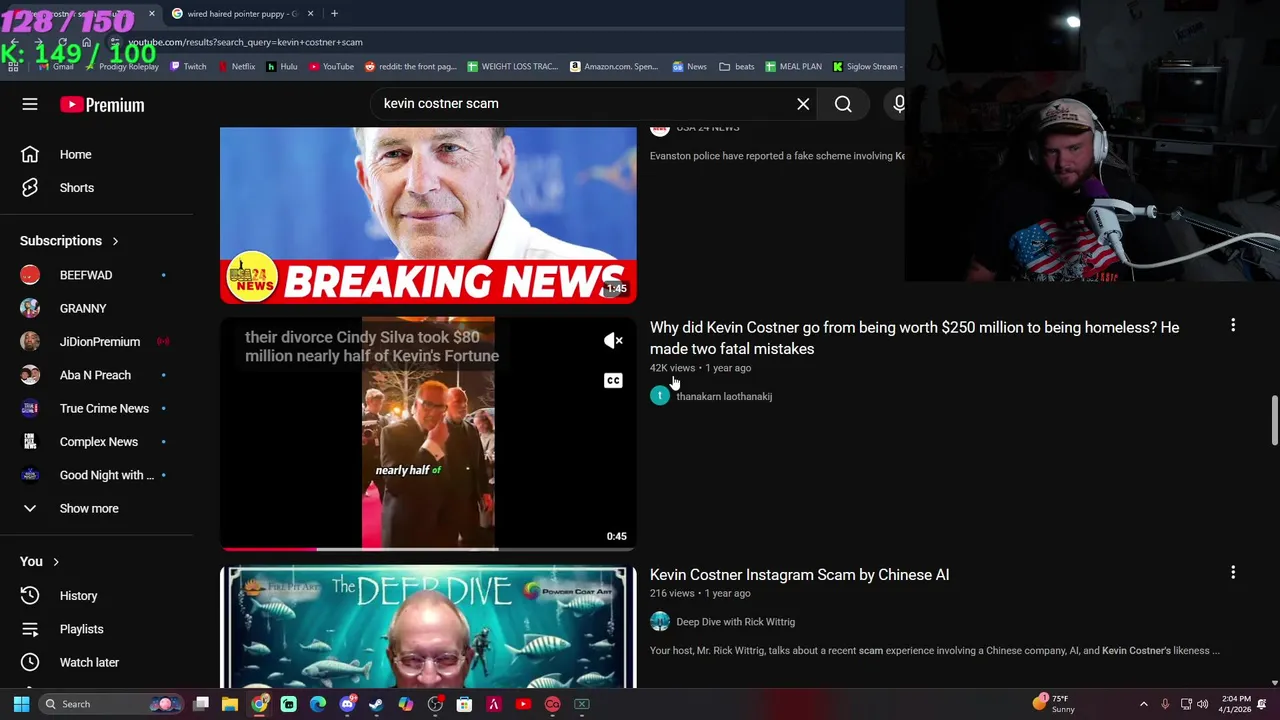The image size is (1280, 720).
Task: Open the volume control in system tray
Action: click(x=1203, y=704)
